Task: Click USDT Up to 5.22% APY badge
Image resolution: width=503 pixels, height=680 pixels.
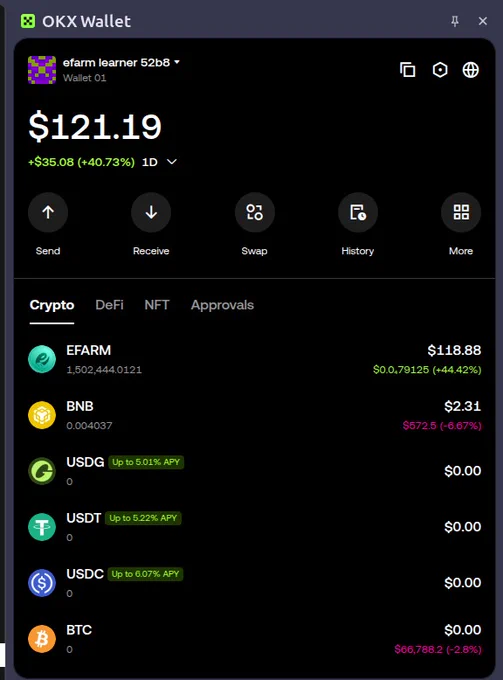Action: [x=143, y=518]
